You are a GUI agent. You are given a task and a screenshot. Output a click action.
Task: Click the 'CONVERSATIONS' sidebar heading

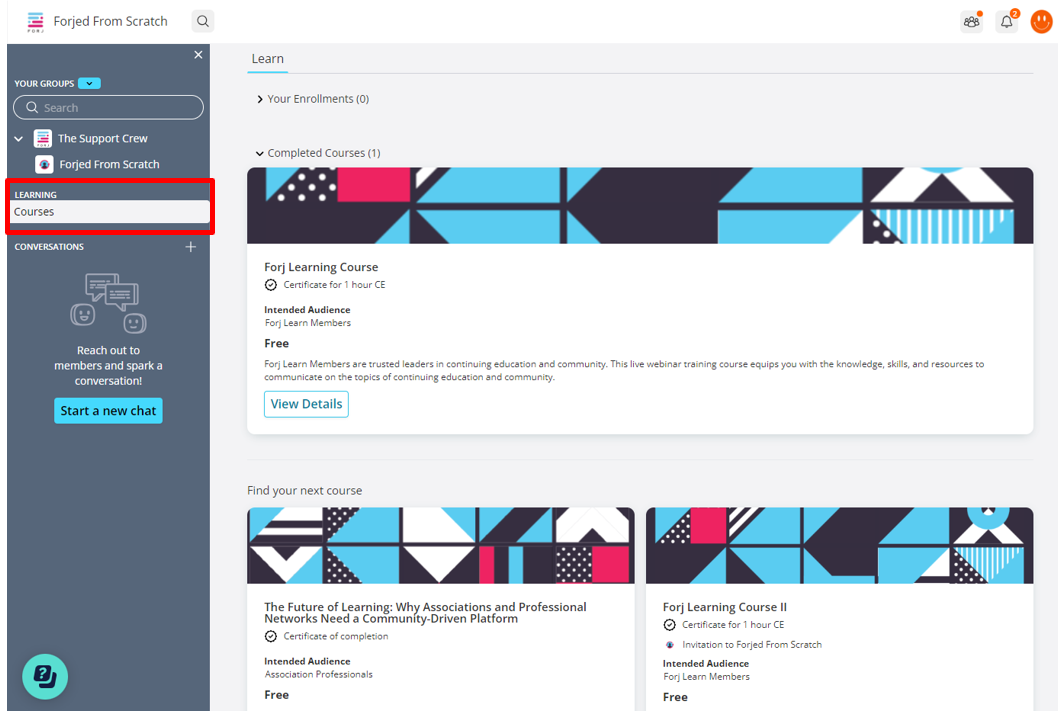click(x=49, y=247)
